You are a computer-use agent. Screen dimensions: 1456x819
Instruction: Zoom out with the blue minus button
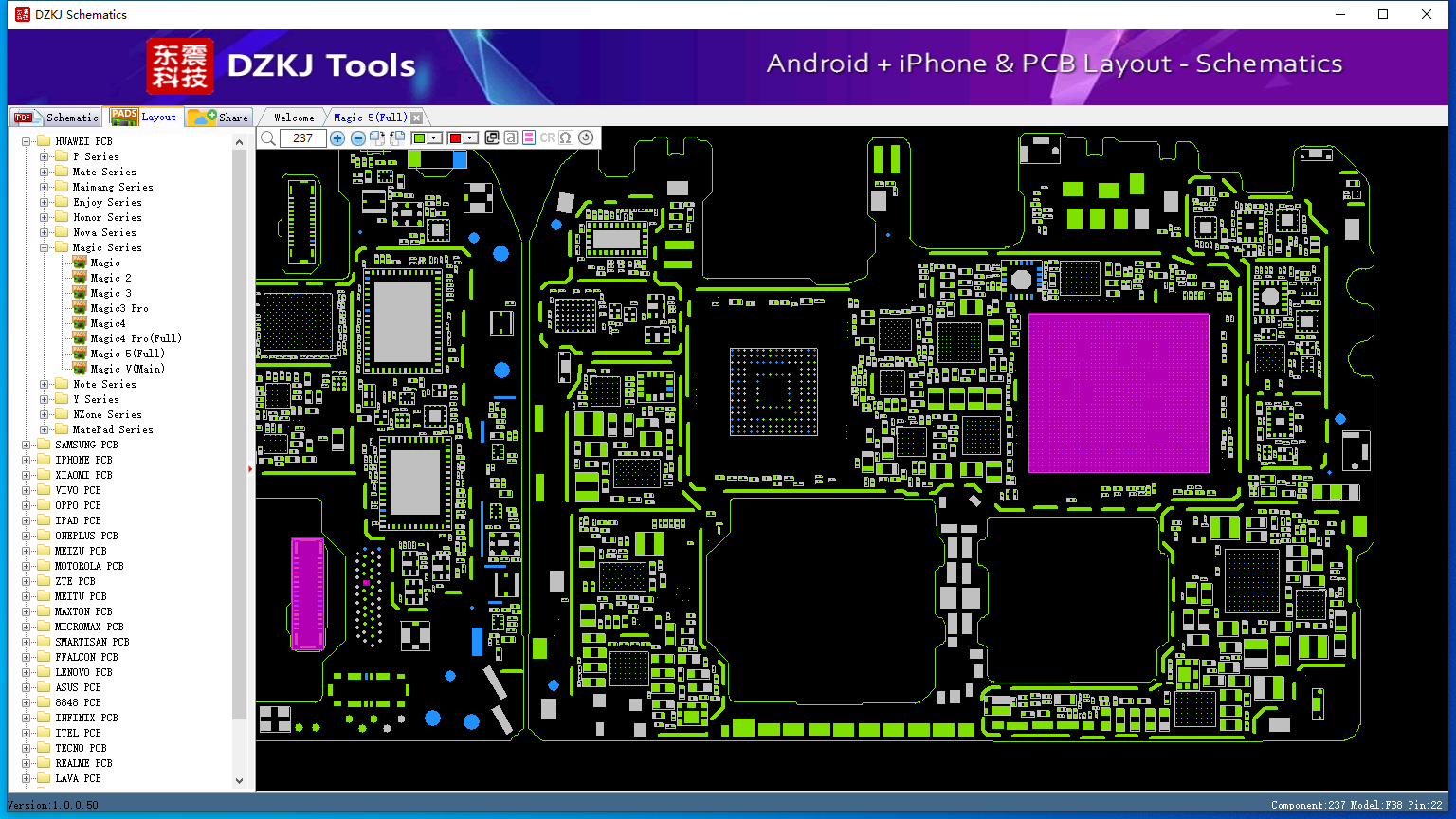pos(357,138)
